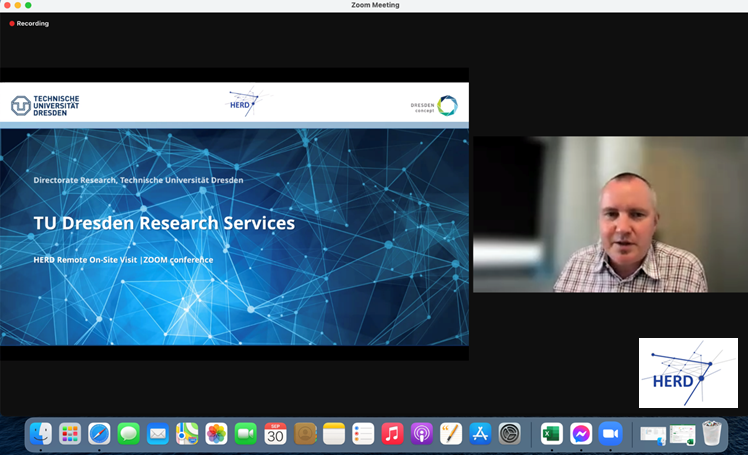This screenshot has height=455, width=748.
Task: Open the Photos app in dock
Action: pyautogui.click(x=216, y=434)
